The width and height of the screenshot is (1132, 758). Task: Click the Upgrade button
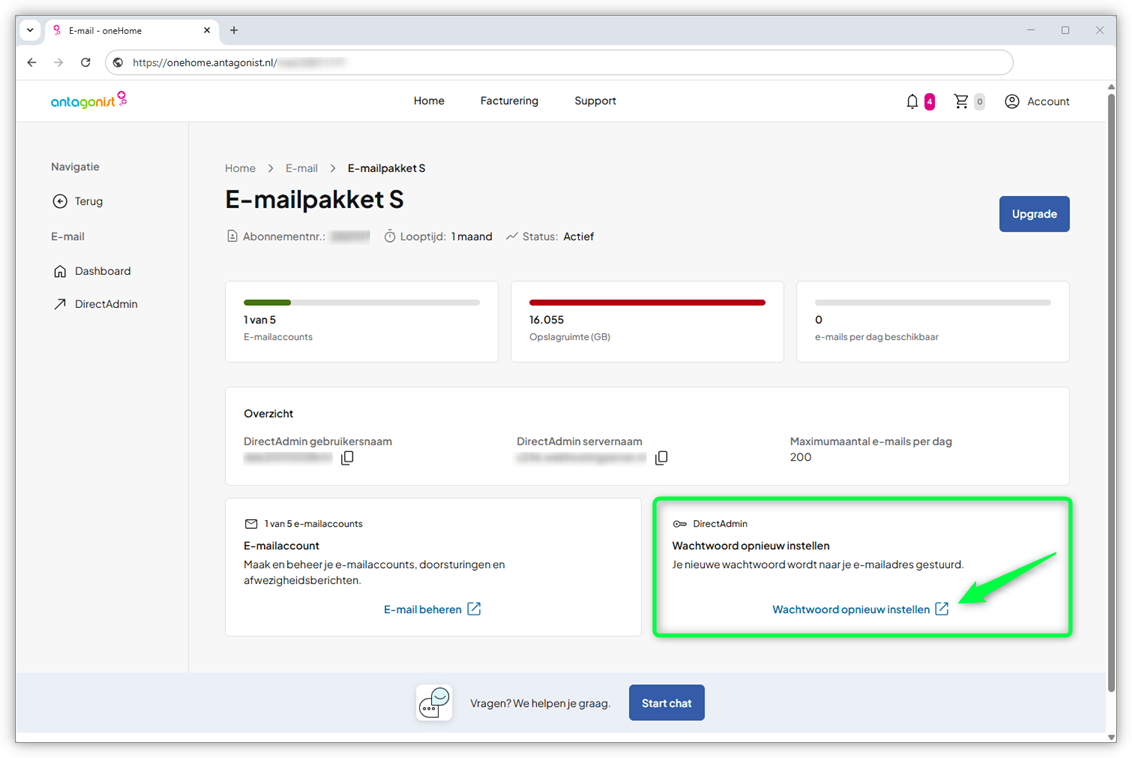point(1034,214)
